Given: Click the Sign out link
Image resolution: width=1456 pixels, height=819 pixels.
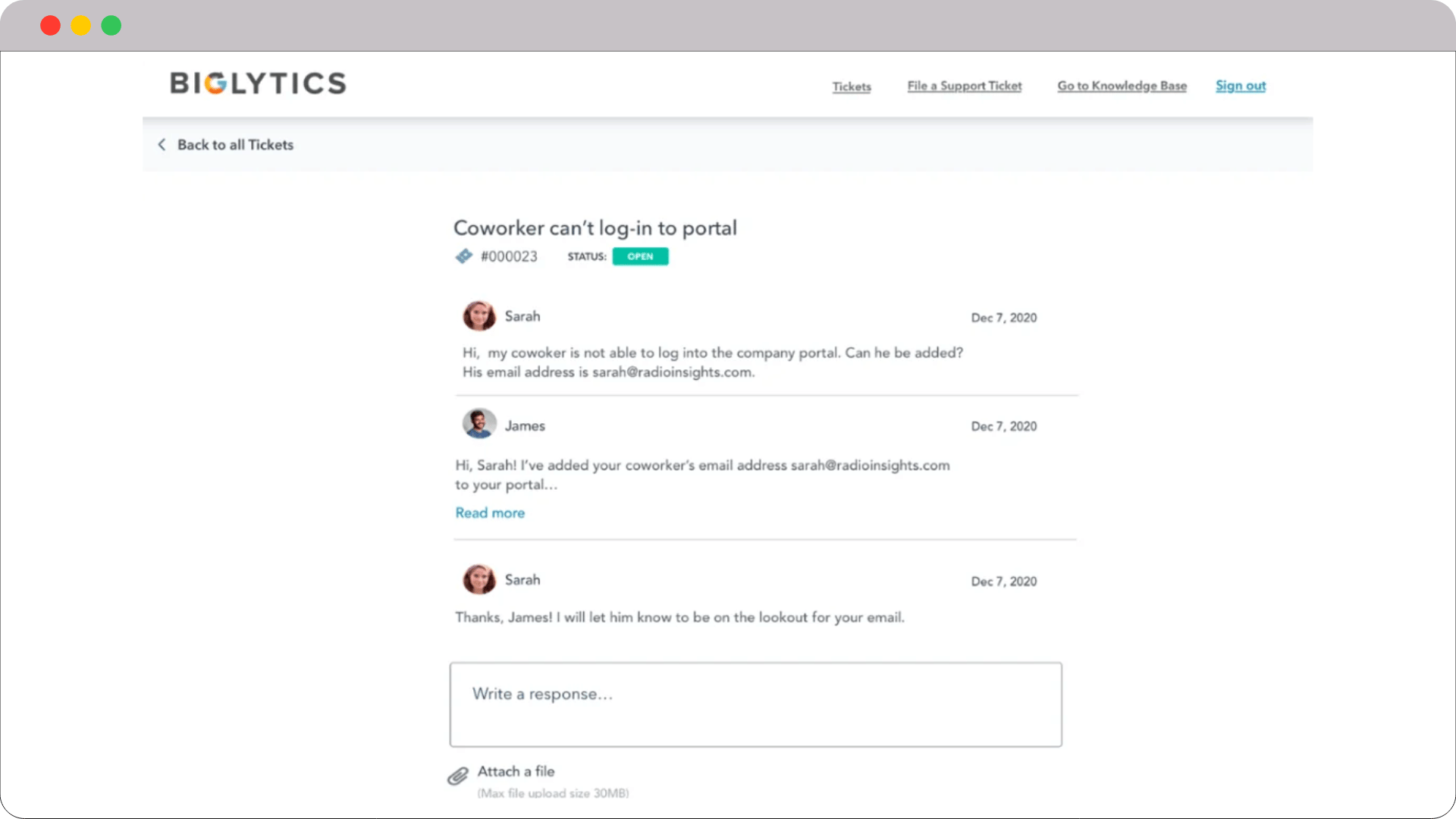Looking at the screenshot, I should click(1240, 86).
